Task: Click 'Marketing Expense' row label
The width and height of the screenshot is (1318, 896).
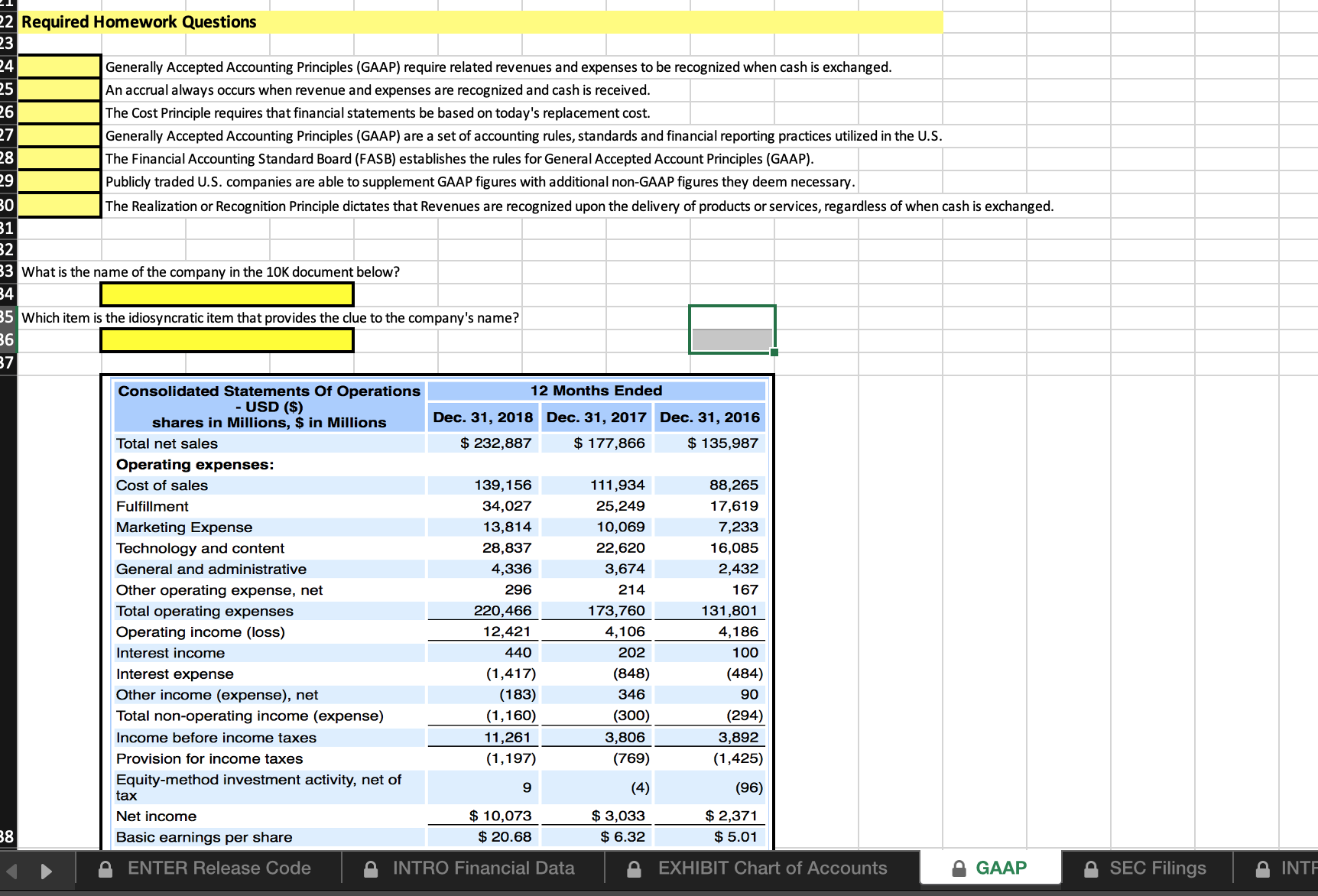Action: [184, 528]
